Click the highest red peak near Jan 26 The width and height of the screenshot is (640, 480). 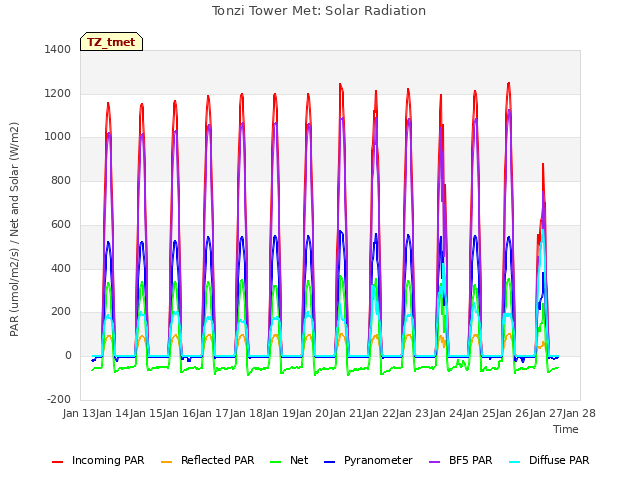coord(509,84)
